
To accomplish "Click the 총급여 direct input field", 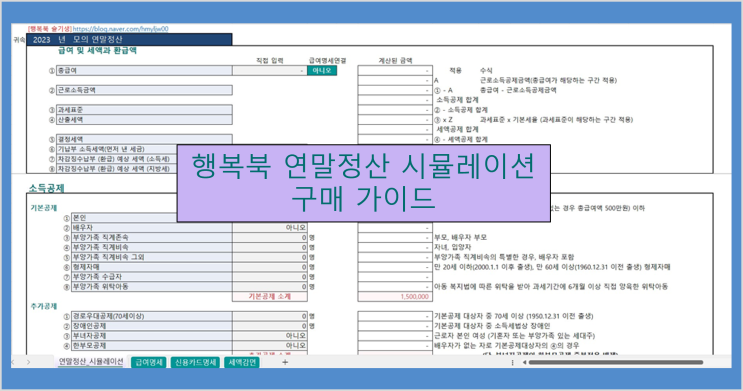I will click(270, 71).
